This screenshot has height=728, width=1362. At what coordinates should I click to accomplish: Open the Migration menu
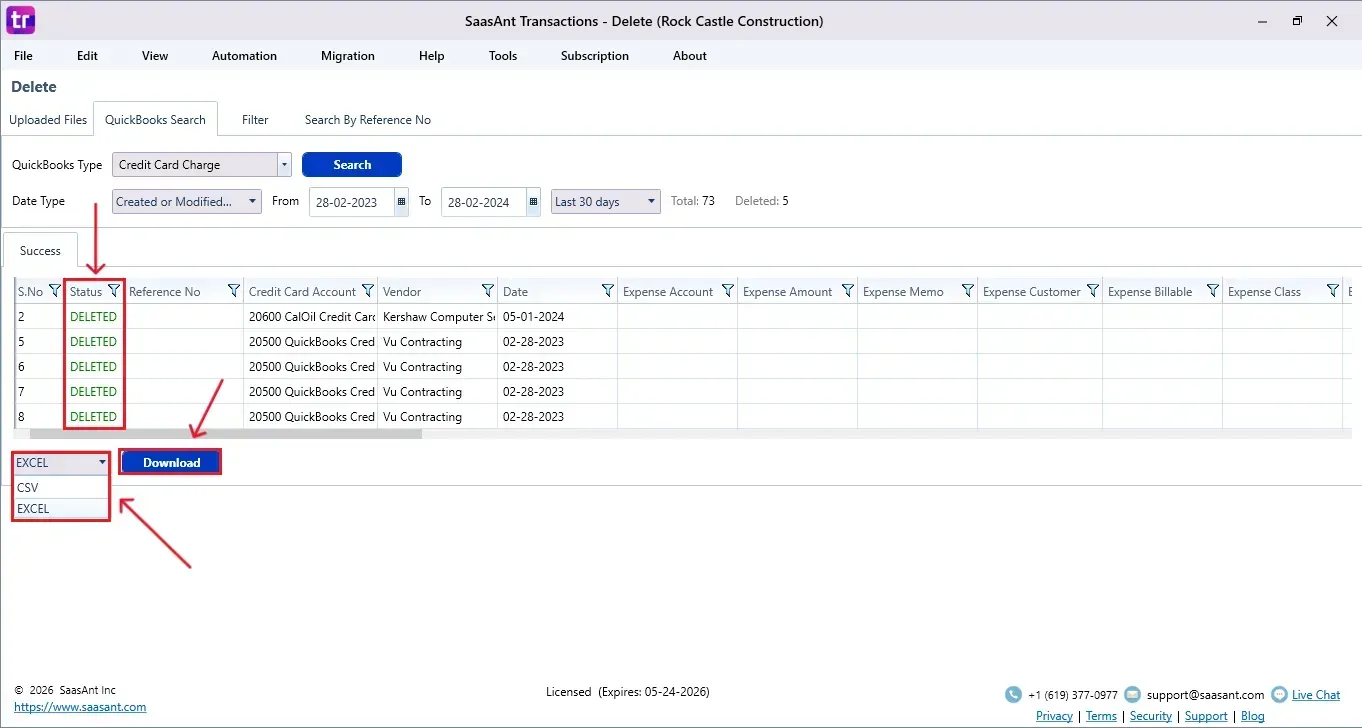[x=348, y=56]
